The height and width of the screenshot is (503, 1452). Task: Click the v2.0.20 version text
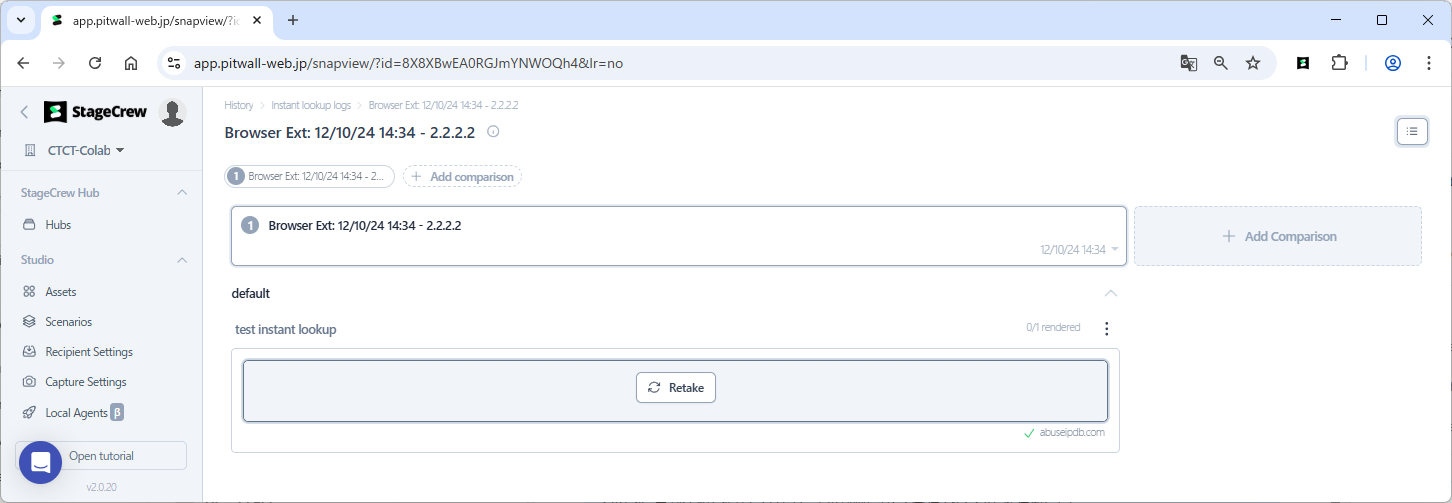(x=101, y=487)
